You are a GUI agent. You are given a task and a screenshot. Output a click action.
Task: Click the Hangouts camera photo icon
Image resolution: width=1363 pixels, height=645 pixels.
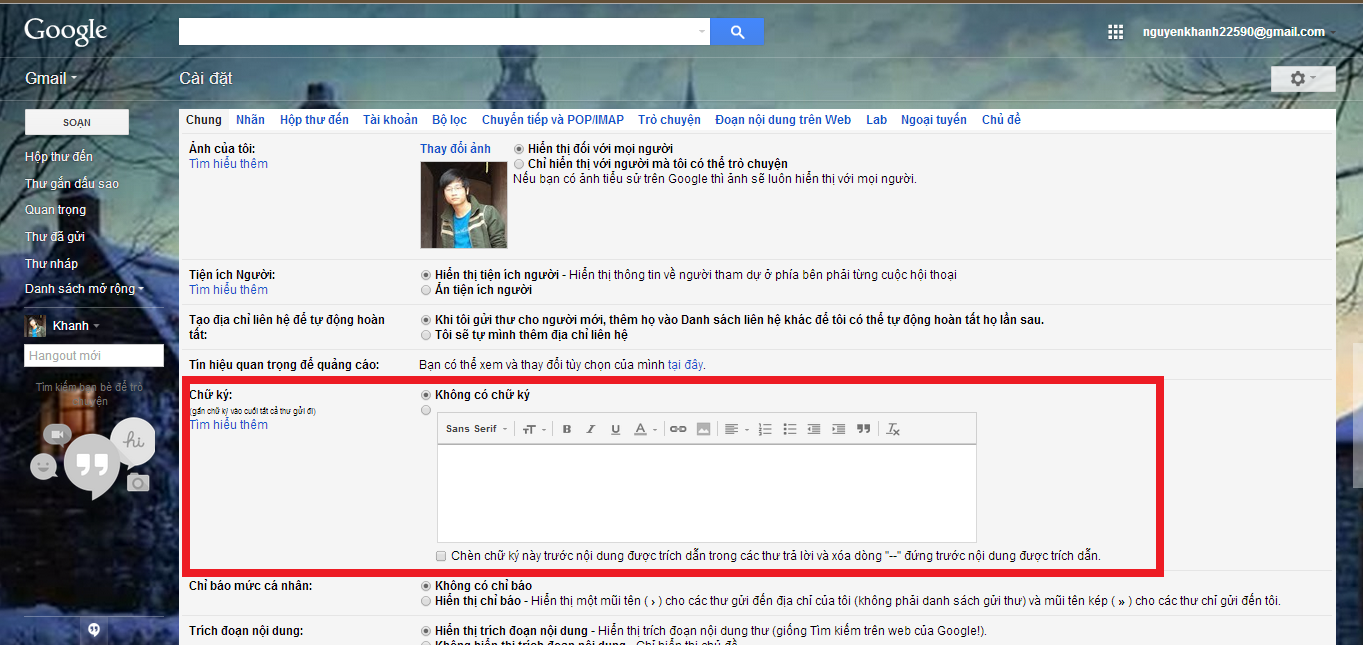pyautogui.click(x=138, y=483)
